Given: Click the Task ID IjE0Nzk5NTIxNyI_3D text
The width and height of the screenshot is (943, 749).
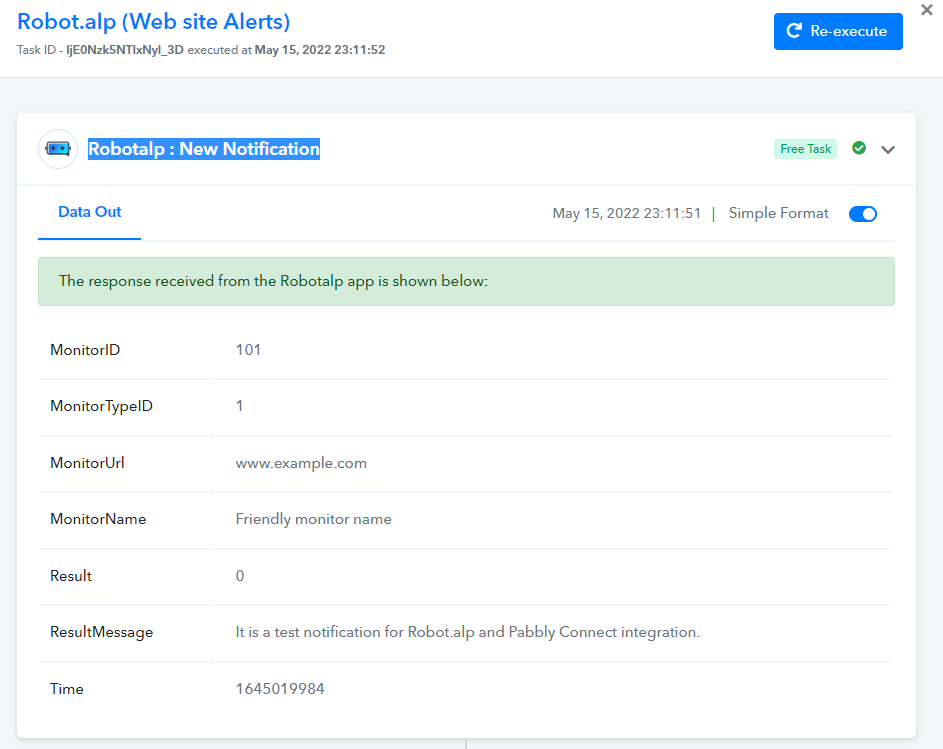Looking at the screenshot, I should tap(100, 50).
